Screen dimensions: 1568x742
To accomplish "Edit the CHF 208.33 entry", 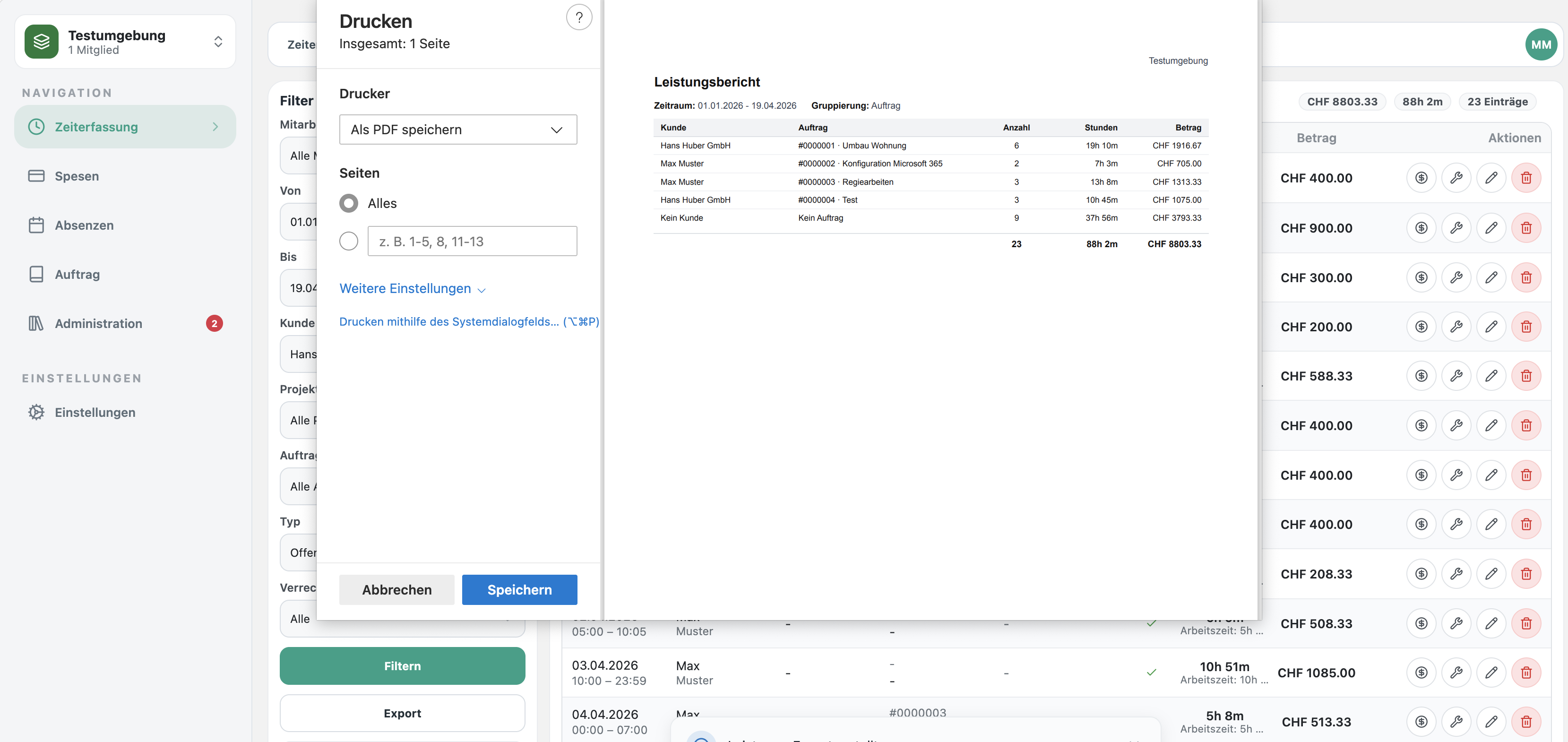I will pos(1490,573).
